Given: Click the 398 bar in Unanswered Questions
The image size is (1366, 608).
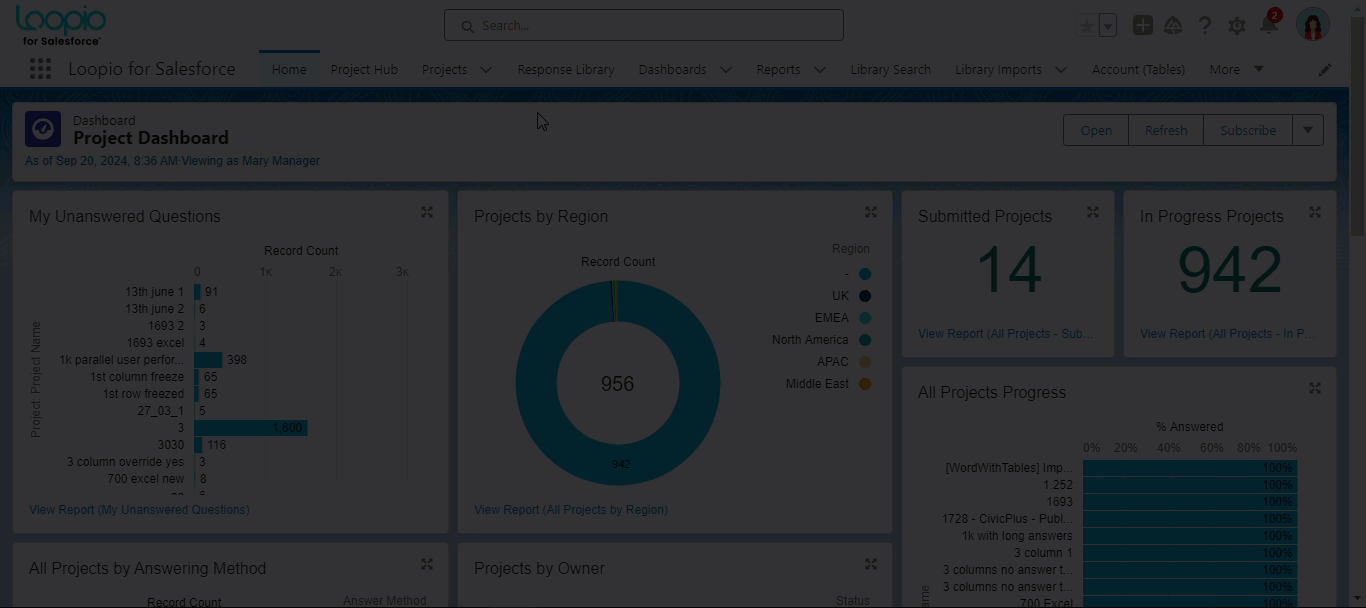Looking at the screenshot, I should click(208, 360).
